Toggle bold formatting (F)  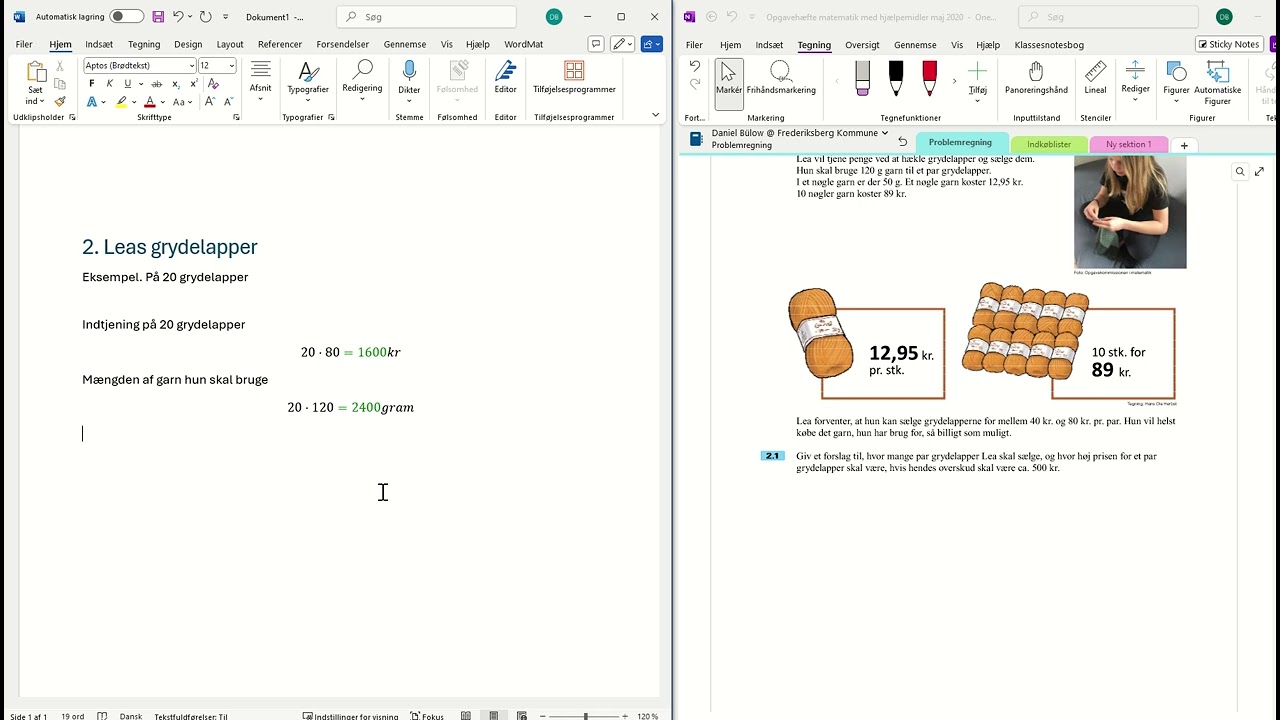click(93, 84)
